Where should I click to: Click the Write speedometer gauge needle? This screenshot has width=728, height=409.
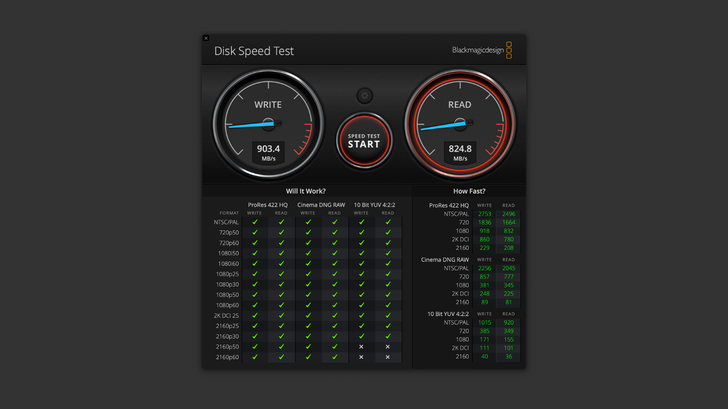pos(249,126)
